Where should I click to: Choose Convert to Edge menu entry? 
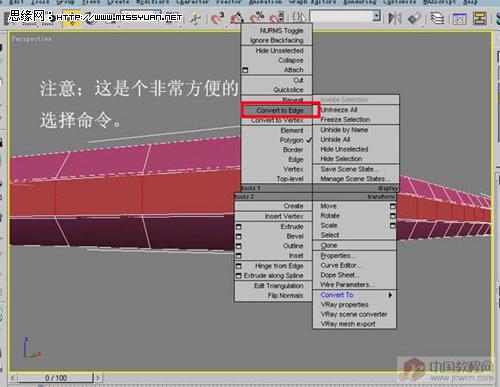(x=279, y=110)
